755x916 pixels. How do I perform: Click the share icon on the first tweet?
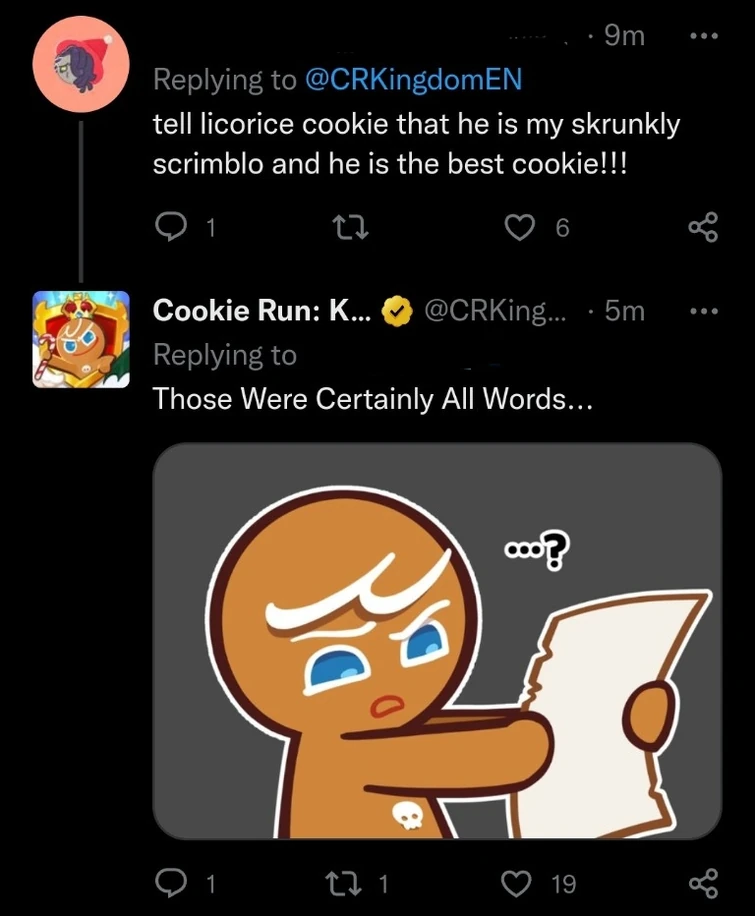(x=703, y=227)
